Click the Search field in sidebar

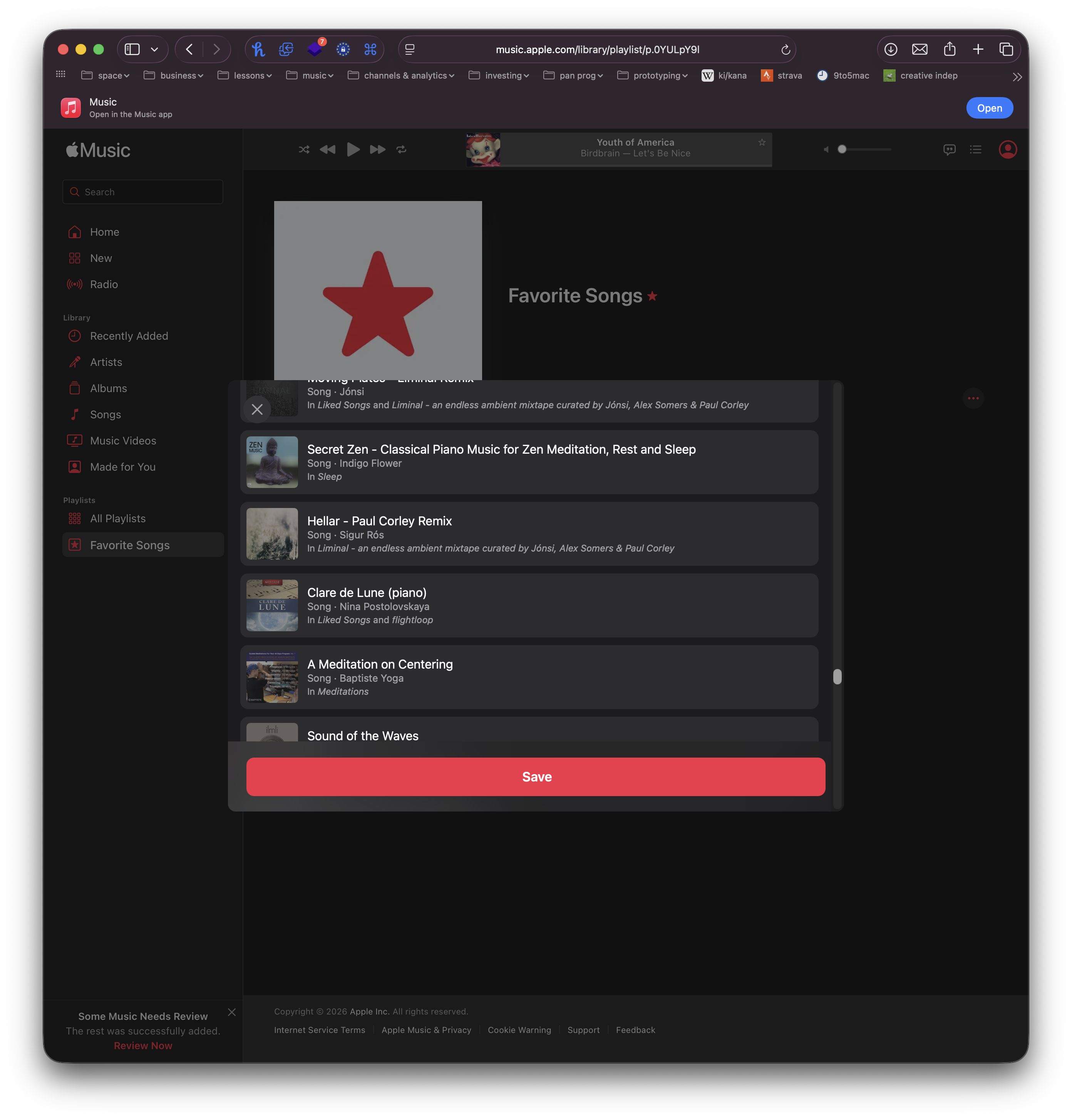(143, 192)
